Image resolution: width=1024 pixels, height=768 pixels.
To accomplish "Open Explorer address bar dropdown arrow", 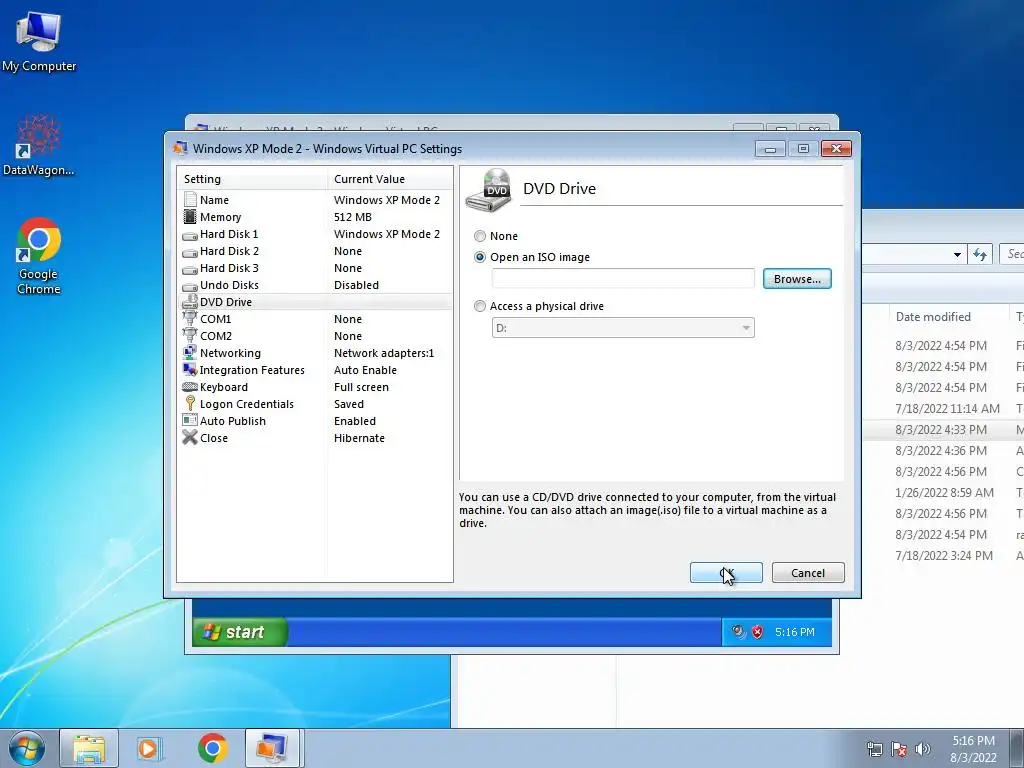I will pos(957,255).
